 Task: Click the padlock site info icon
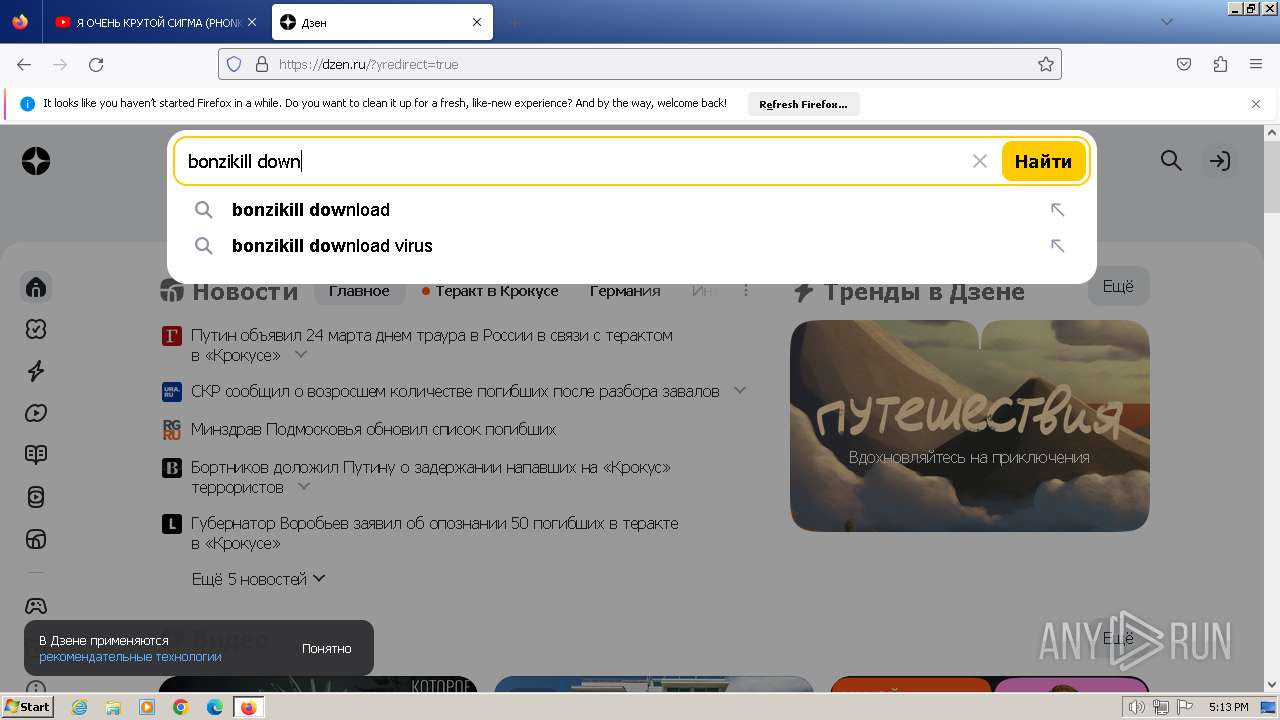pyautogui.click(x=262, y=64)
